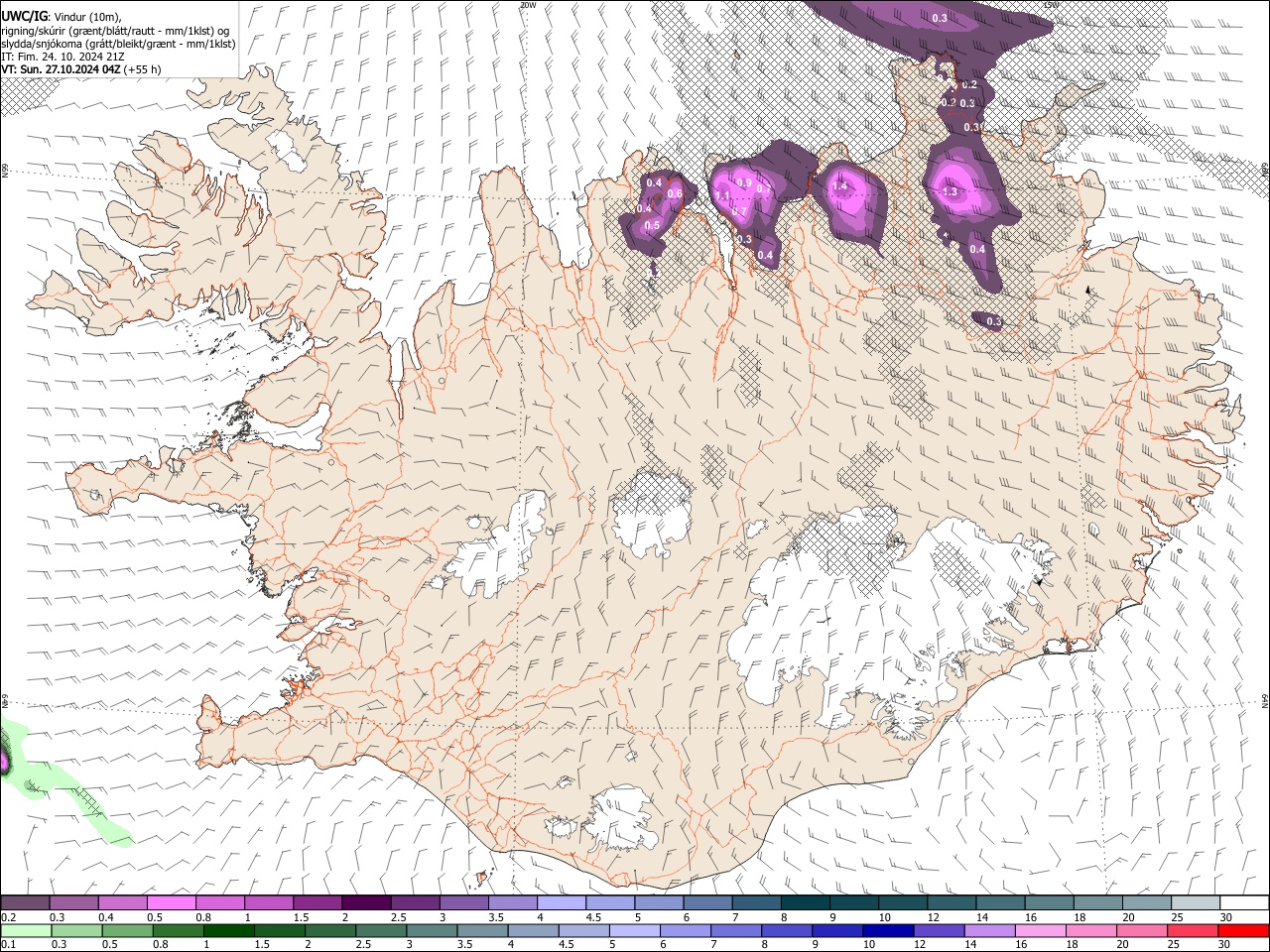
Task: Select upper legend swatch between 1 and 1.5
Action: tap(269, 903)
